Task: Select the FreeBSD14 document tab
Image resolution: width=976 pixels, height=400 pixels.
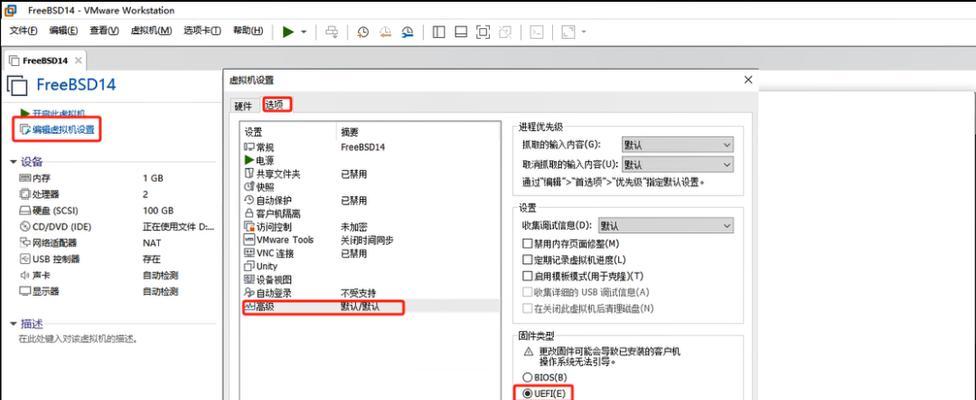Action: point(45,60)
